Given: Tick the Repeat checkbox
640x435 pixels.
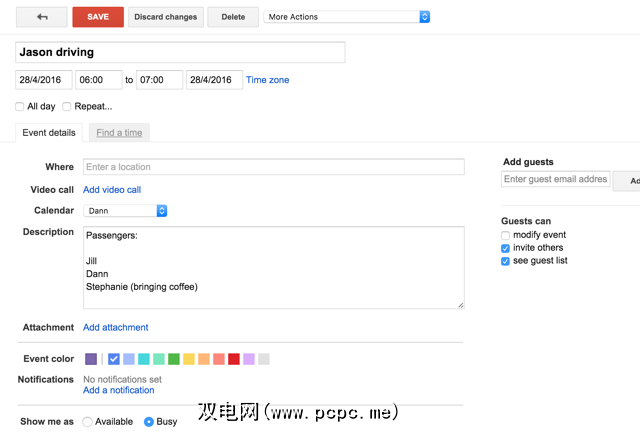Looking at the screenshot, I should click(x=67, y=106).
